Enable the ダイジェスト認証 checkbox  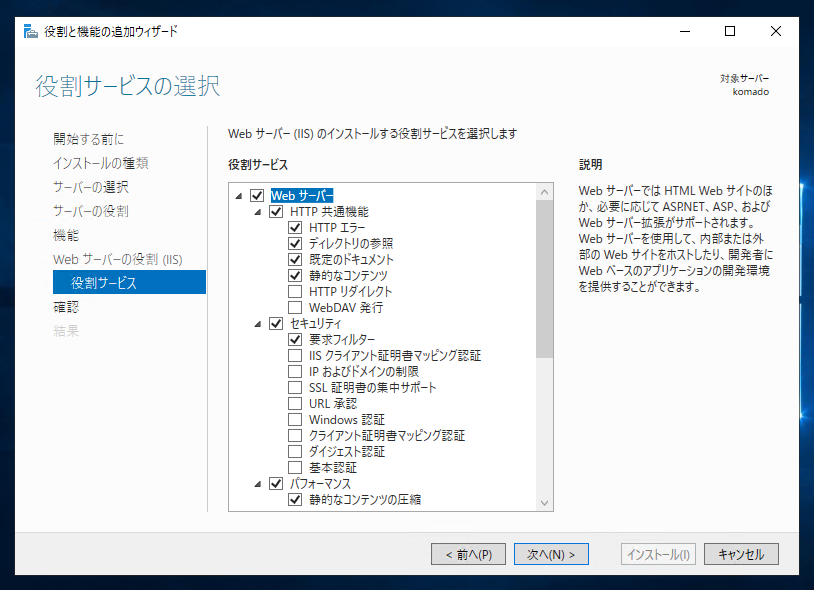(295, 451)
